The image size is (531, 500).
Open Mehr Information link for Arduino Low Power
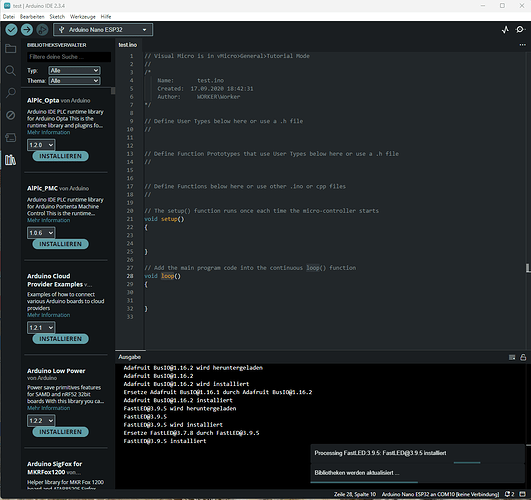click(x=49, y=408)
